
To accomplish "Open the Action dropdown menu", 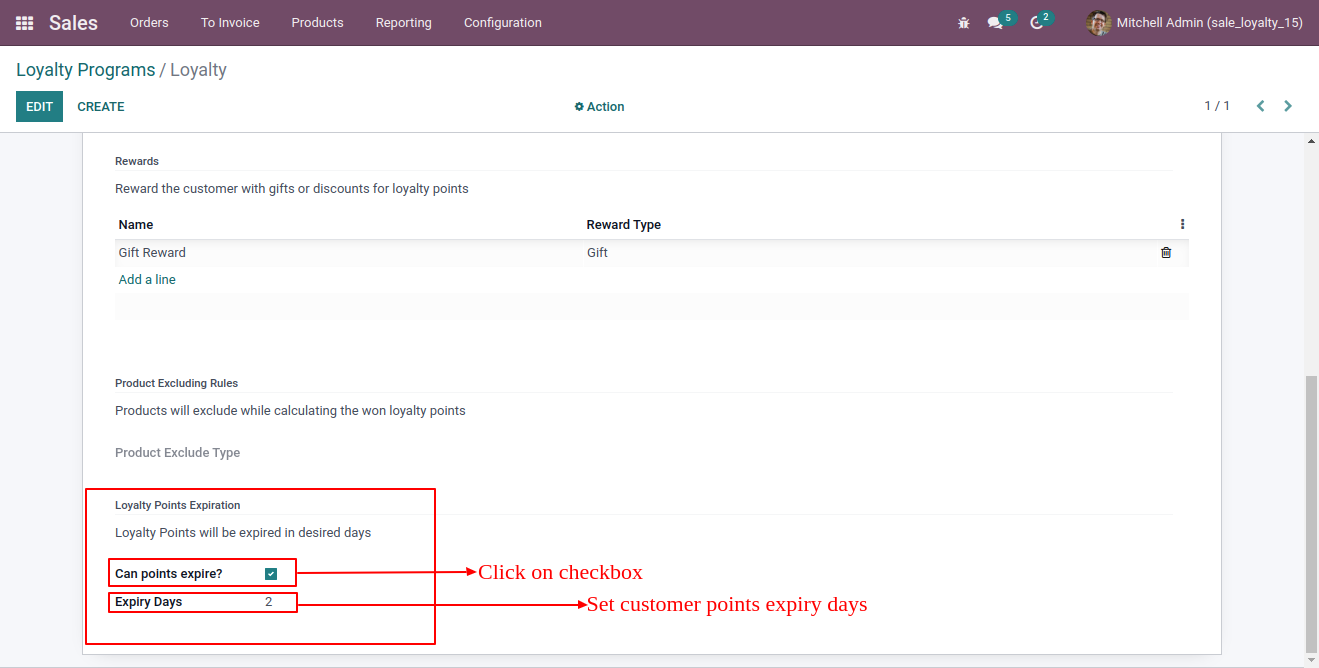I will [x=599, y=106].
